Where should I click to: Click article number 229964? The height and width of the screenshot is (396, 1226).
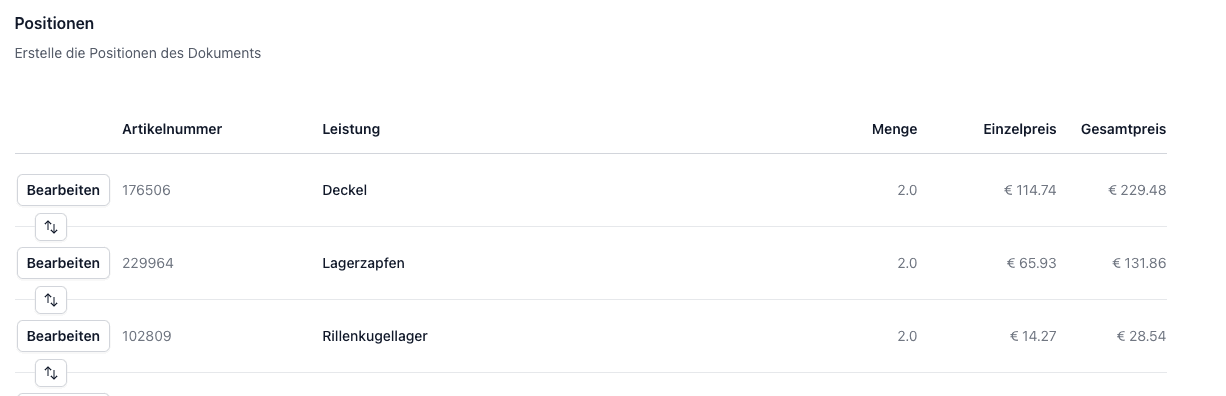pyautogui.click(x=146, y=263)
